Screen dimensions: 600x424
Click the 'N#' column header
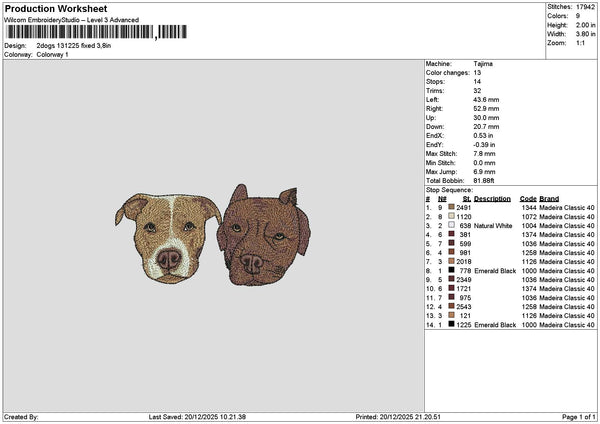442,199
